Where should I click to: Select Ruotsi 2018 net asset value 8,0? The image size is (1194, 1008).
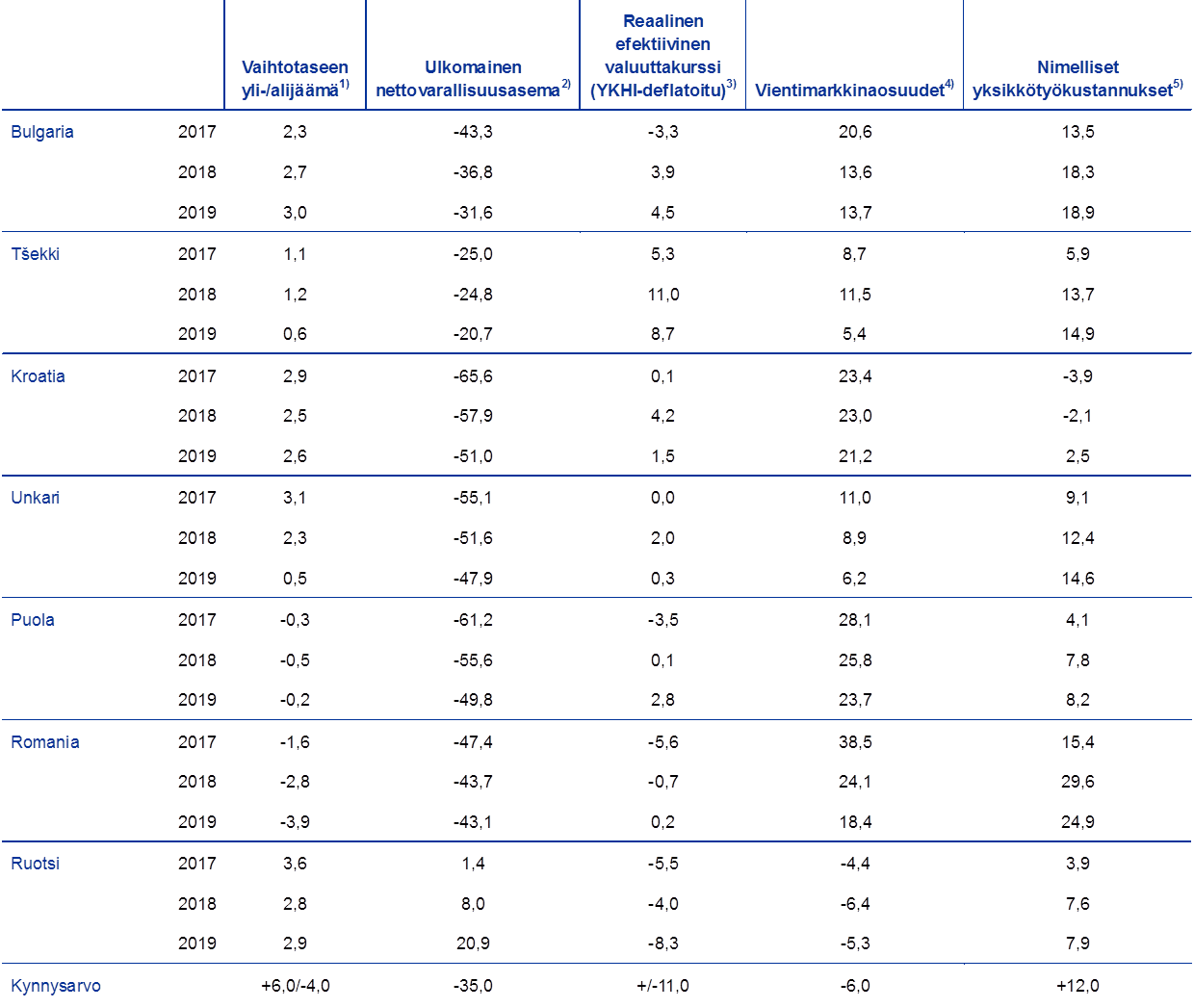coord(473,904)
